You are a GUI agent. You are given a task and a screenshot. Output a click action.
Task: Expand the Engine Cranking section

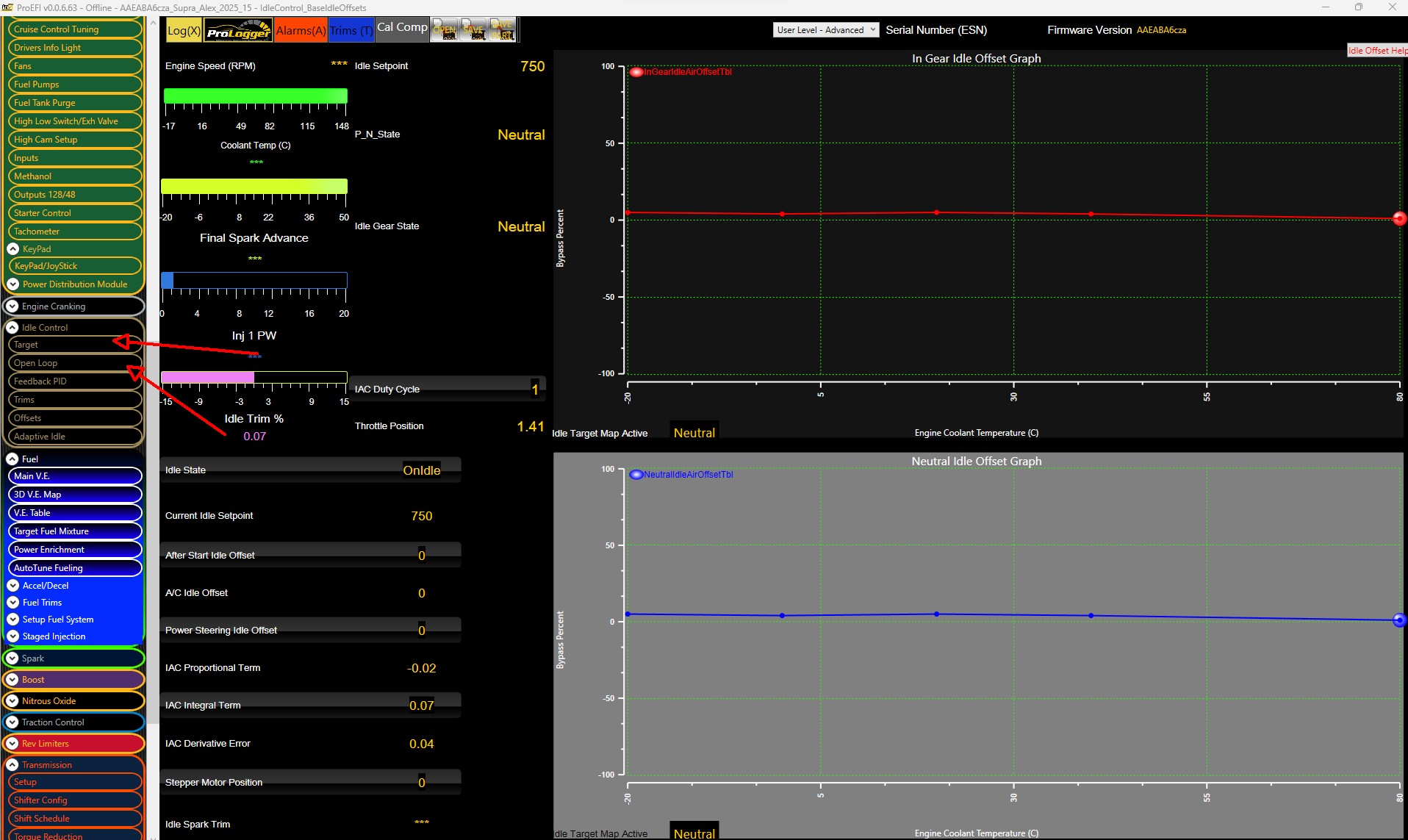(12, 306)
